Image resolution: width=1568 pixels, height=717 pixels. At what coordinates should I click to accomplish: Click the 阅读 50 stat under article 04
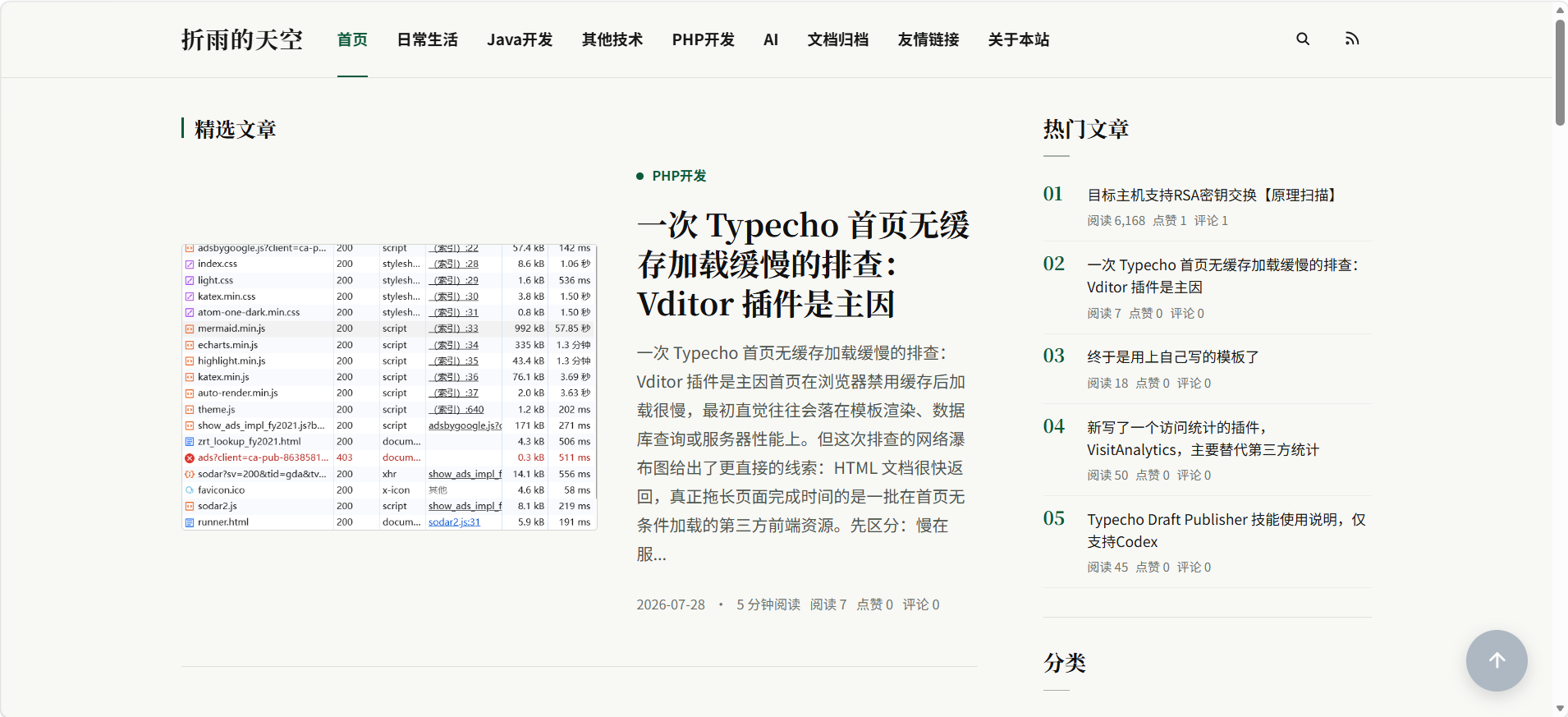tap(1107, 475)
